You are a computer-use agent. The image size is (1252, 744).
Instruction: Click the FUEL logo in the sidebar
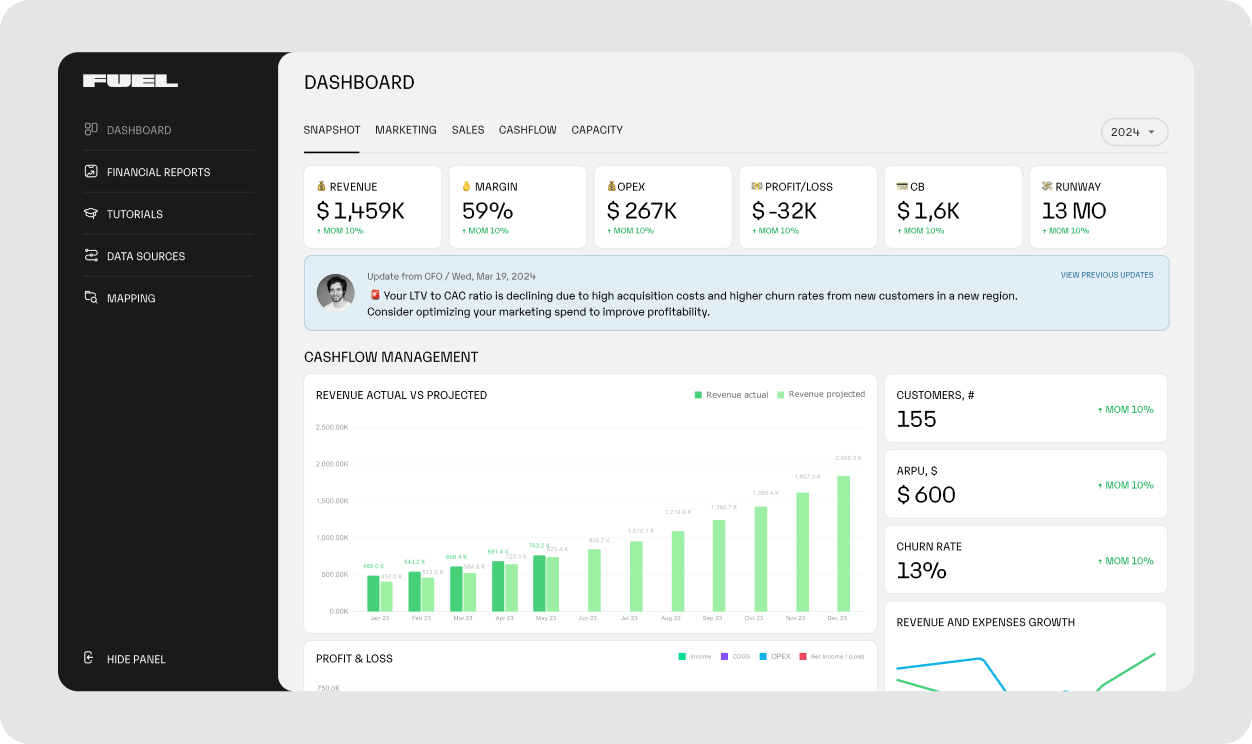131,80
